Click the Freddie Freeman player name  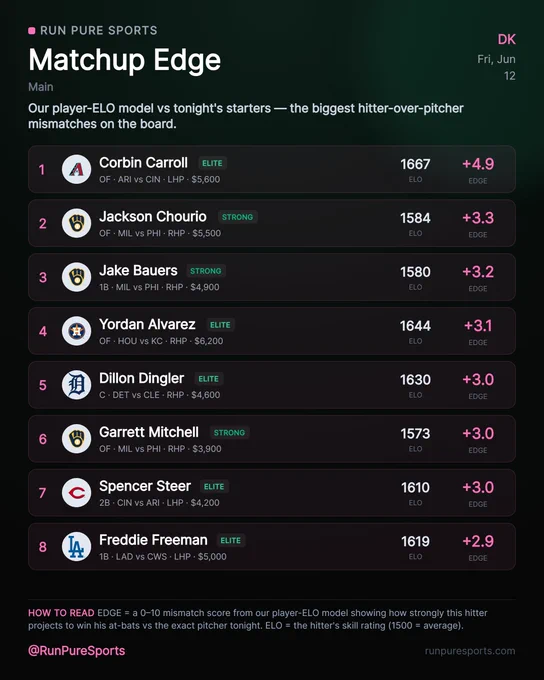click(153, 540)
